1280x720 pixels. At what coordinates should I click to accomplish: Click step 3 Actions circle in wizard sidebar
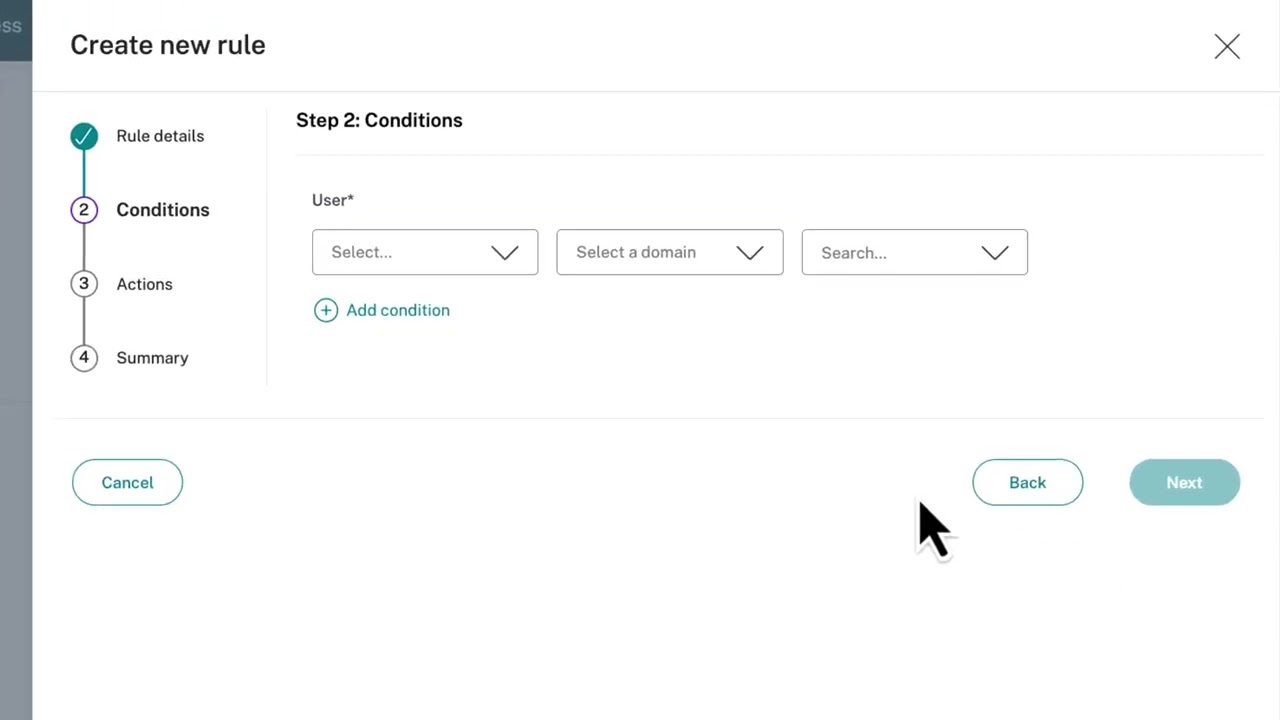(84, 283)
